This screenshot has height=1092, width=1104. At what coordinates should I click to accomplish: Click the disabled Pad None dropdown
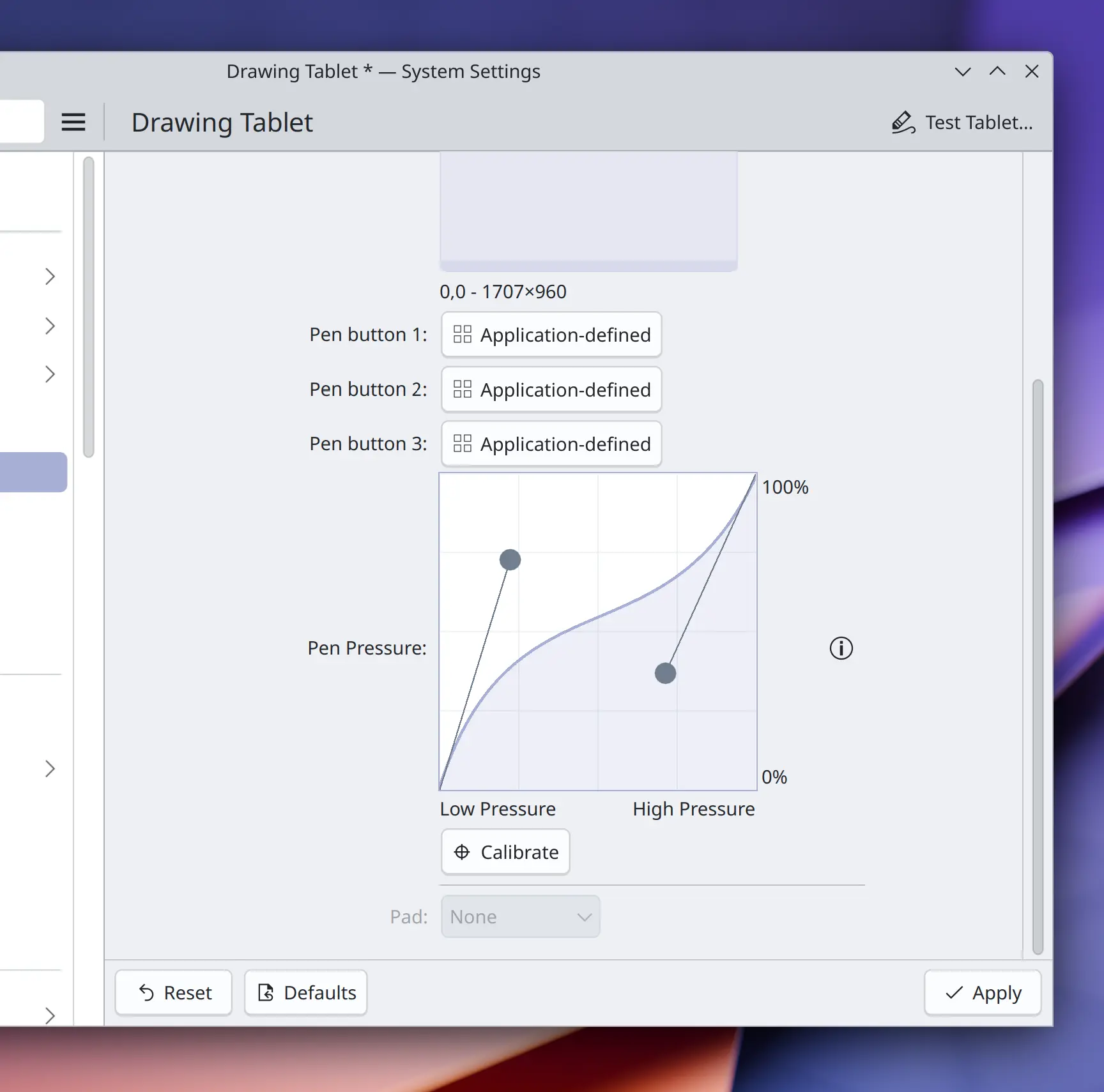pos(520,916)
